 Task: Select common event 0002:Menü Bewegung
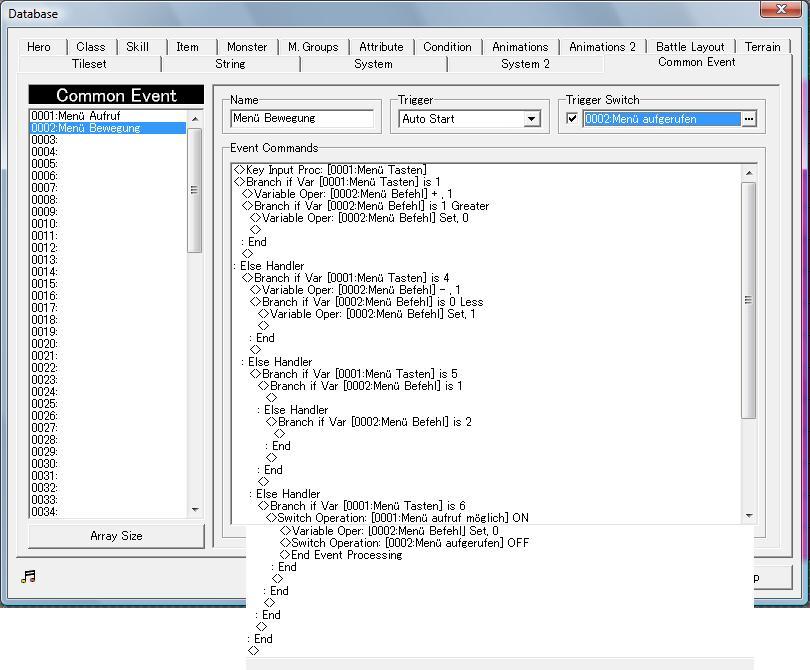click(x=107, y=128)
